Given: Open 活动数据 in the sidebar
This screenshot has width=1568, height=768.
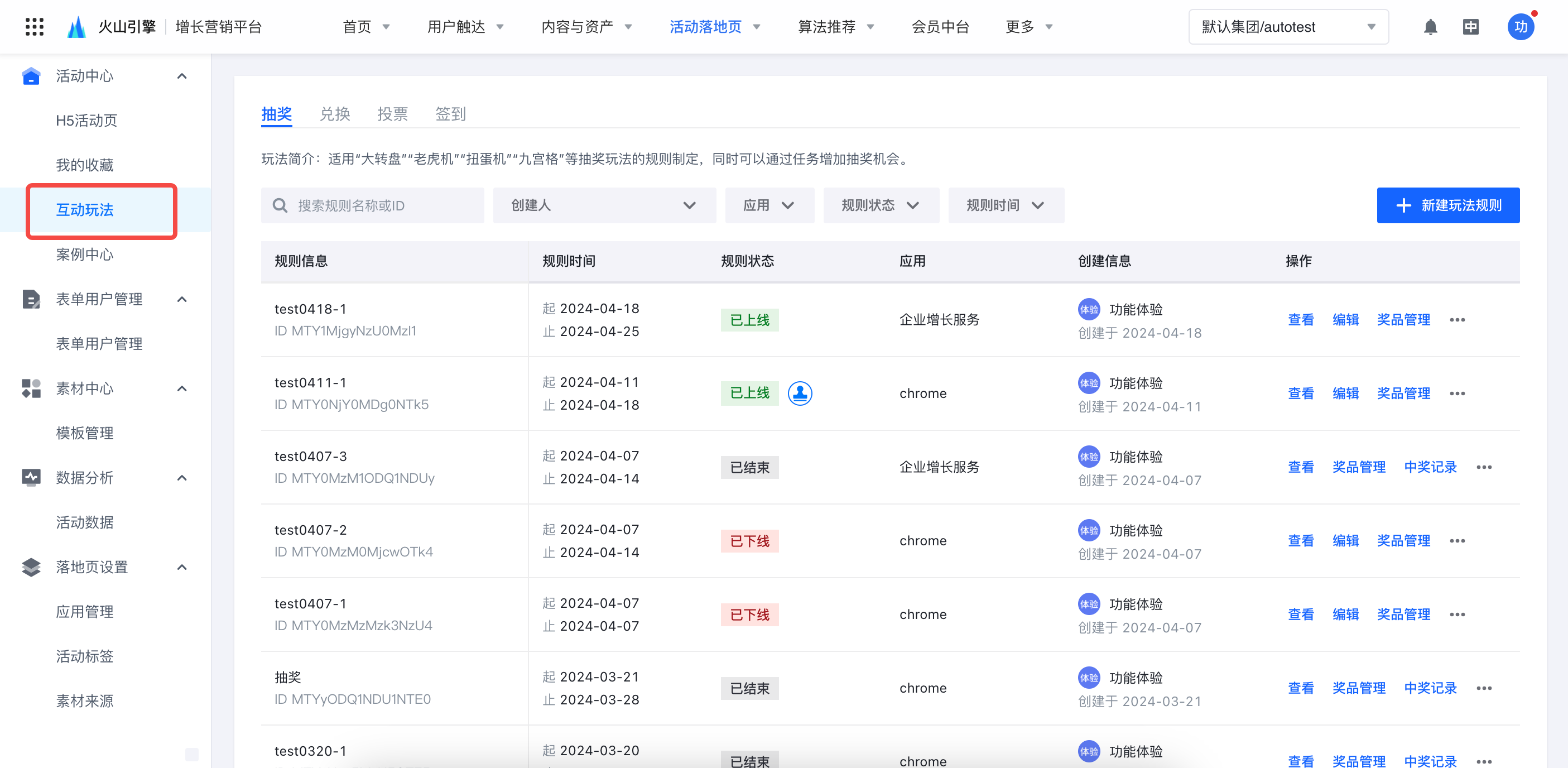Looking at the screenshot, I should click(85, 522).
